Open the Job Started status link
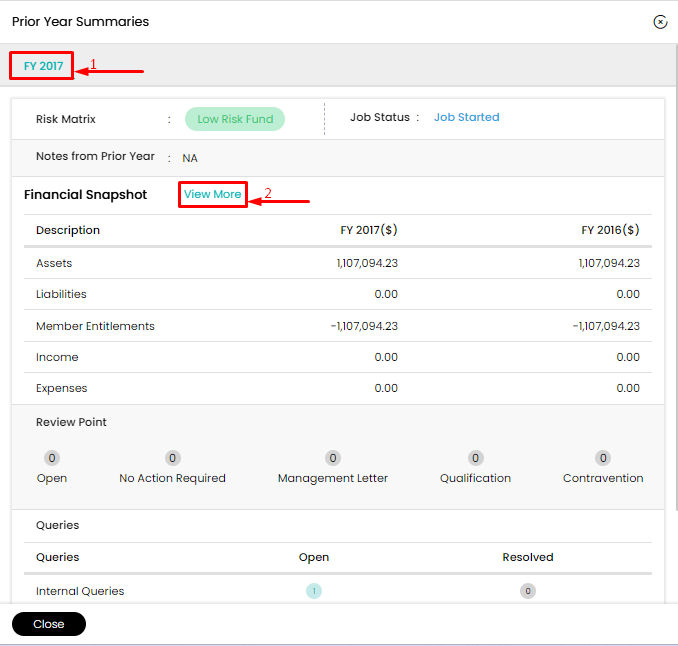678x646 pixels. click(x=467, y=117)
